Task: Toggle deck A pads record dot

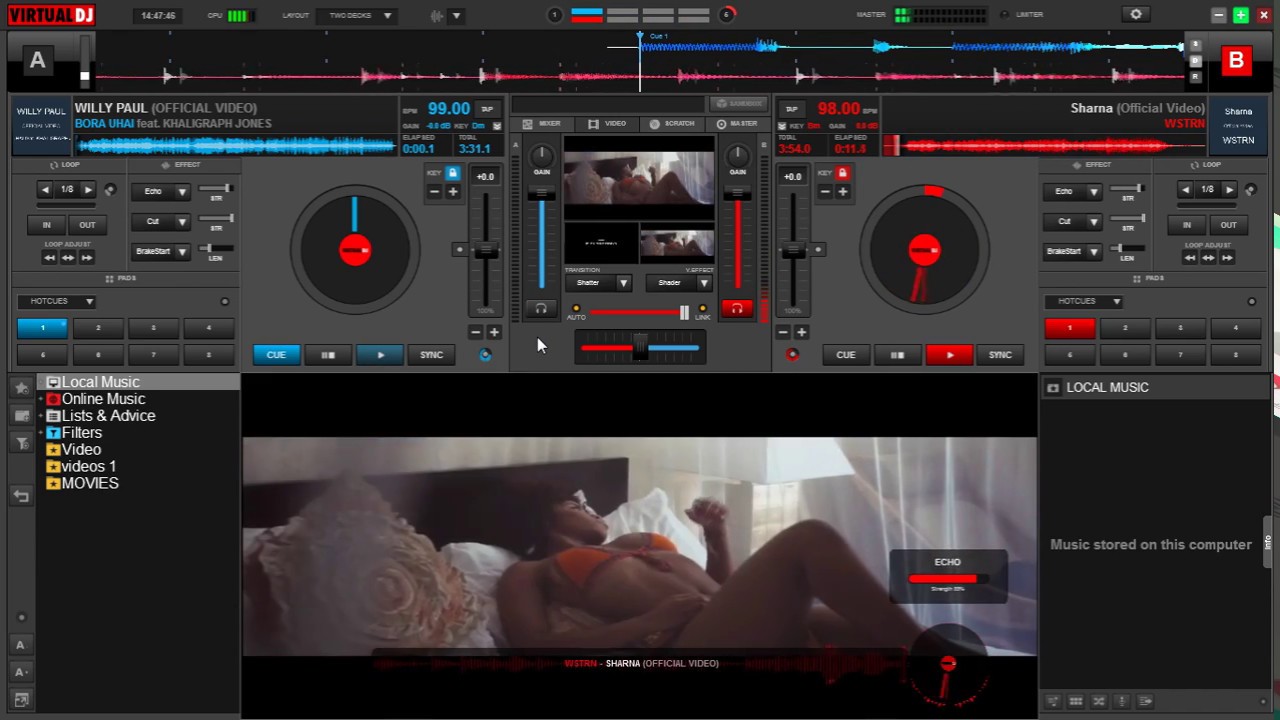Action: click(225, 301)
